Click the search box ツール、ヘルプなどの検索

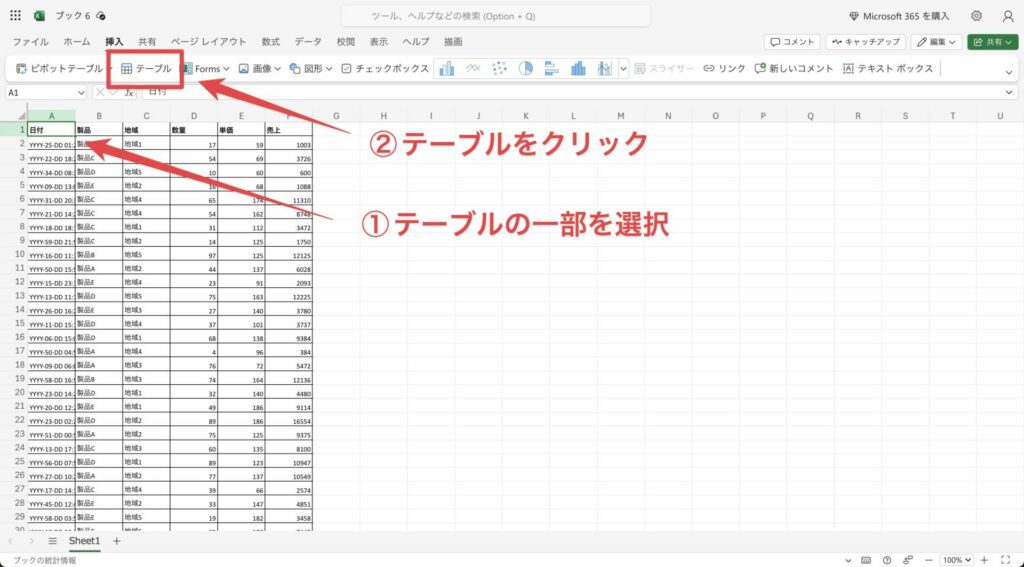point(496,16)
